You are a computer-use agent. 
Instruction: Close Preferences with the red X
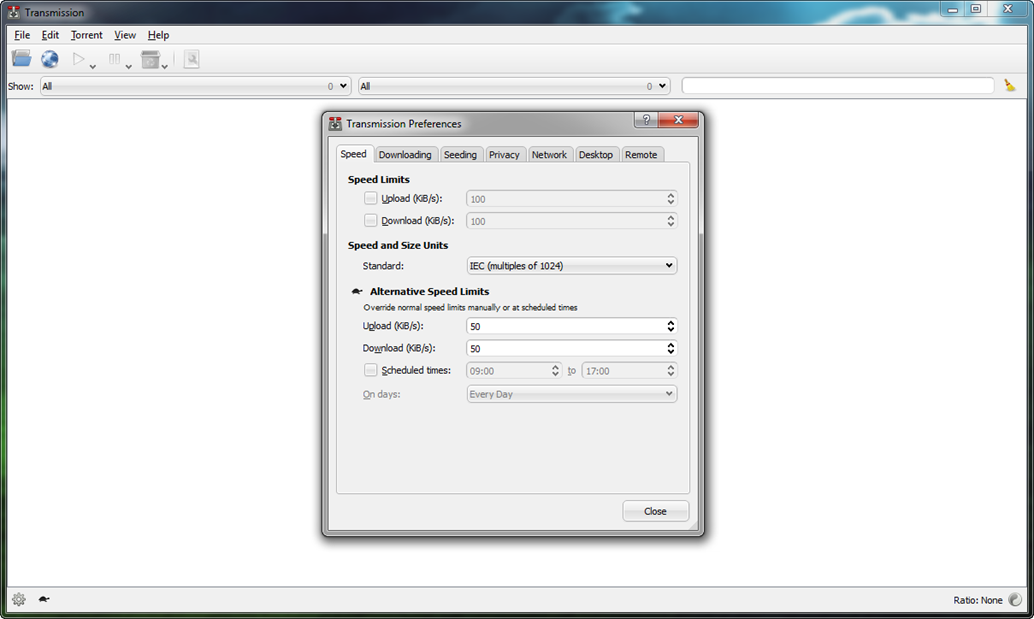pyautogui.click(x=679, y=119)
